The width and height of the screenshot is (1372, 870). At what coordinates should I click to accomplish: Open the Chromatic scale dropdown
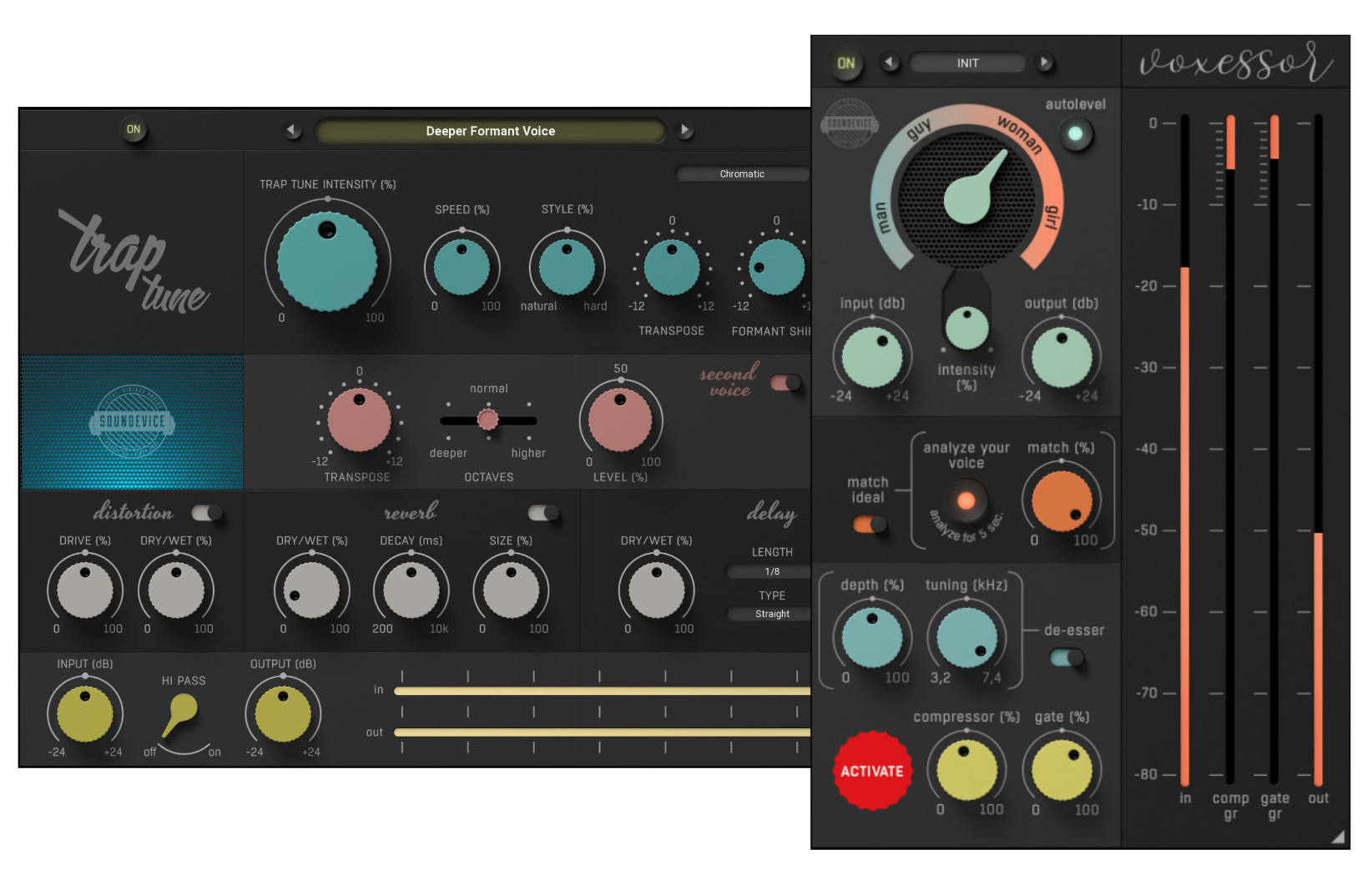tap(742, 174)
